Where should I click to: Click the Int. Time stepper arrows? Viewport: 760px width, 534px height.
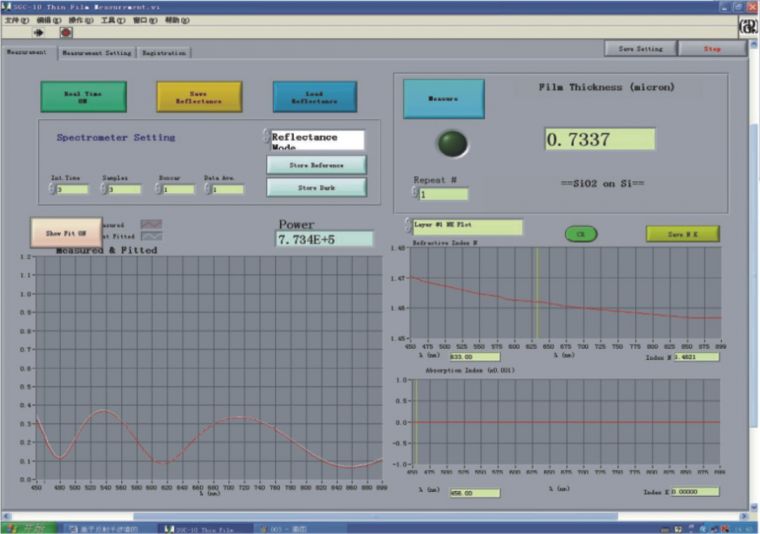[x=53, y=189]
